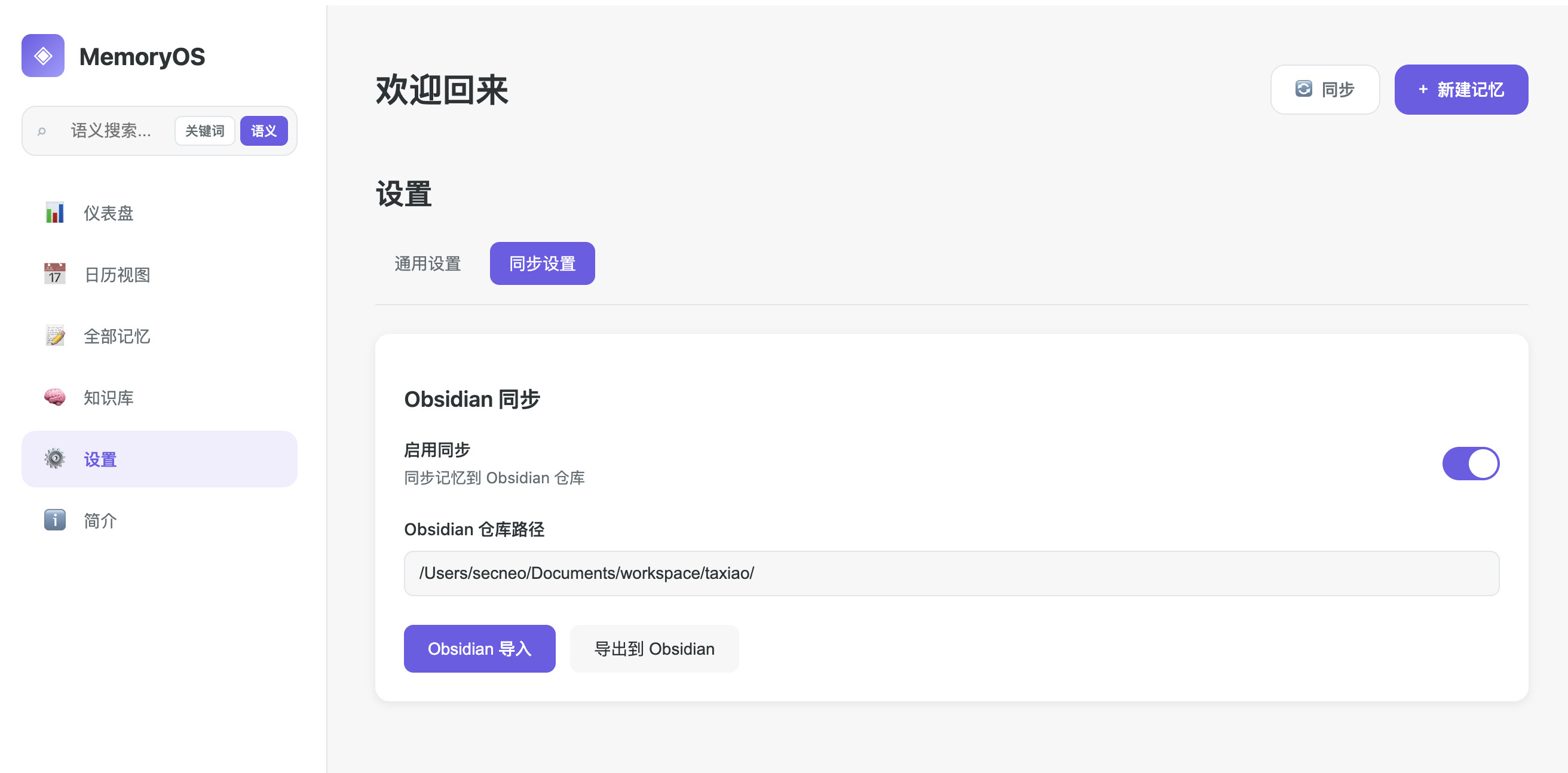Image resolution: width=1568 pixels, height=773 pixels.
Task: Click the Obsidian 导入 button
Action: 479,649
